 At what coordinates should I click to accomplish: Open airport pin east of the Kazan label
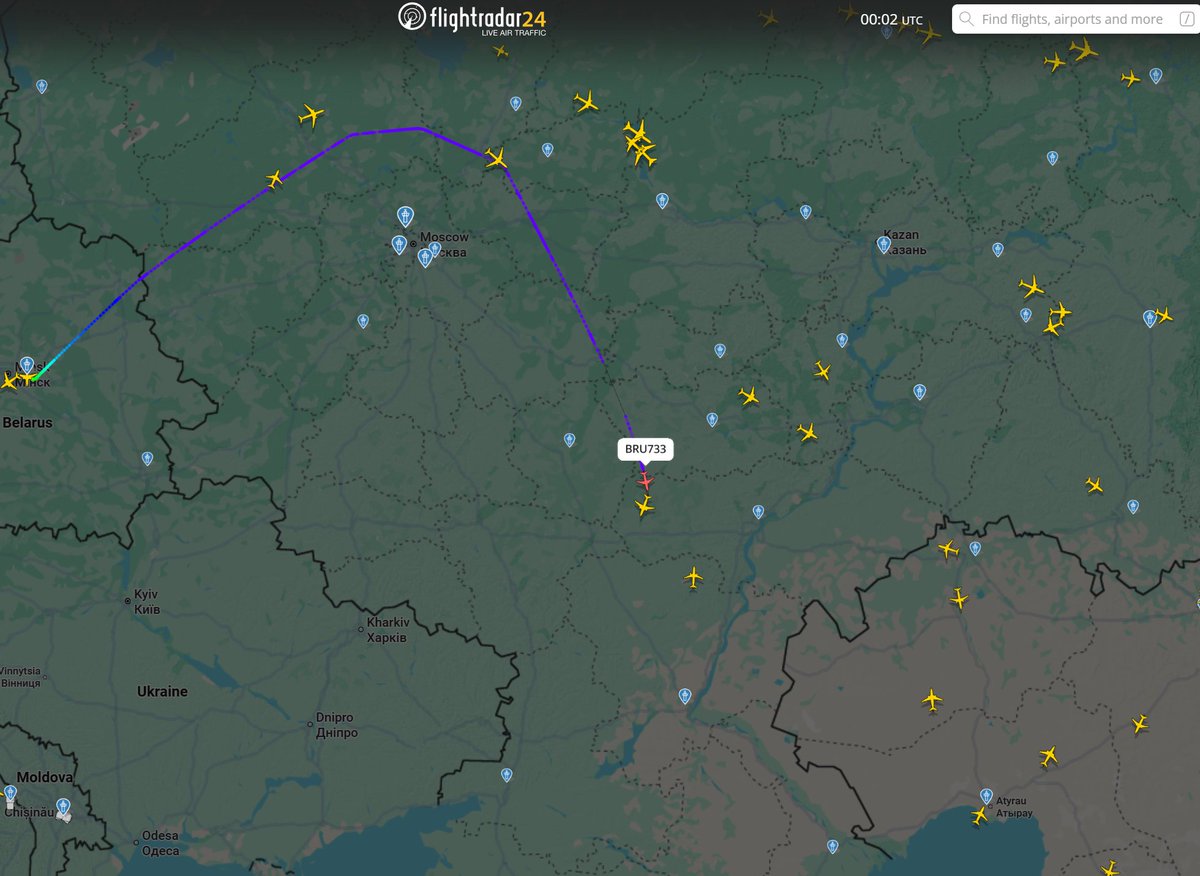998,250
